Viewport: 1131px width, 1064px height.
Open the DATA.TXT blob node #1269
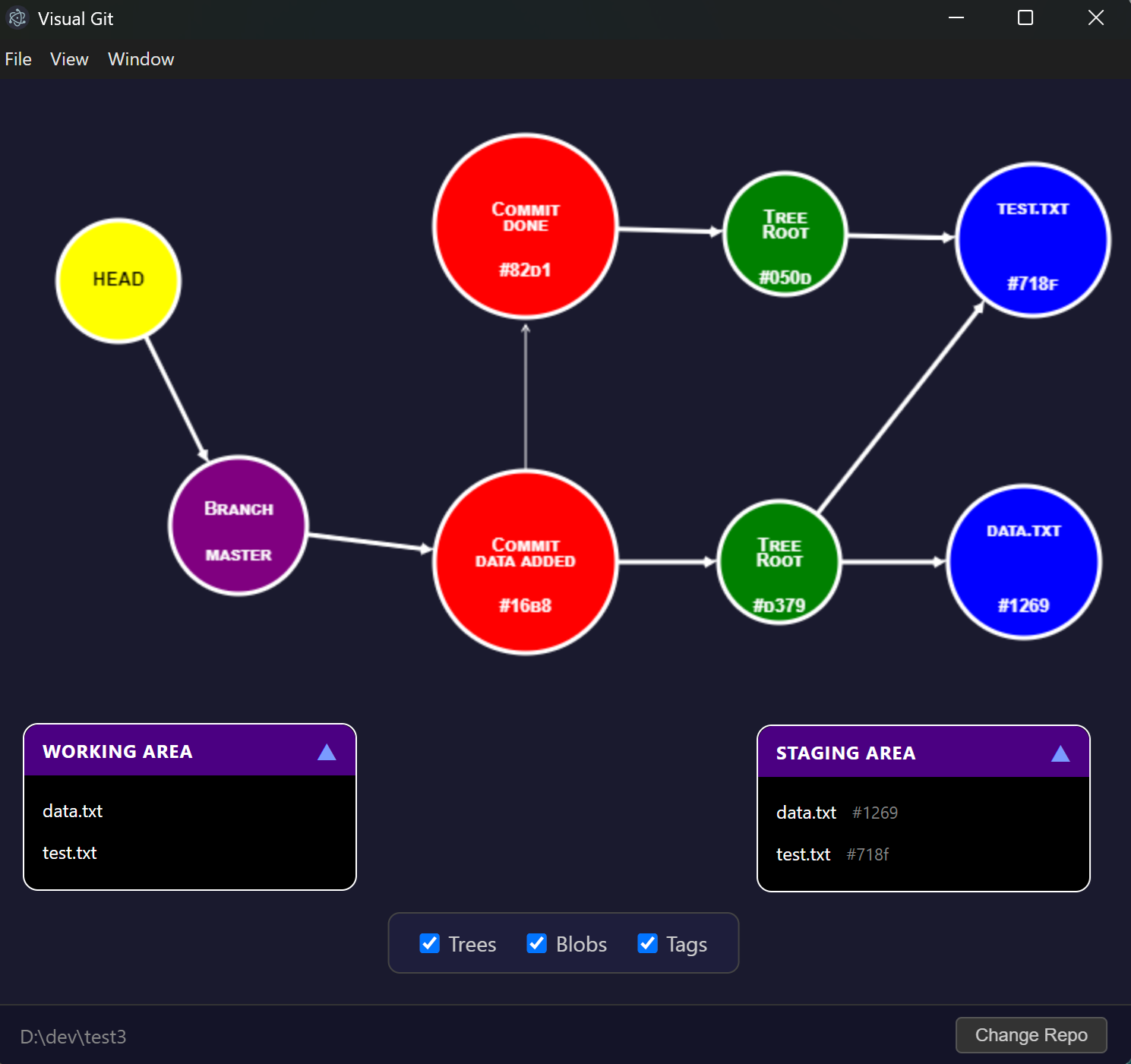click(x=1024, y=562)
